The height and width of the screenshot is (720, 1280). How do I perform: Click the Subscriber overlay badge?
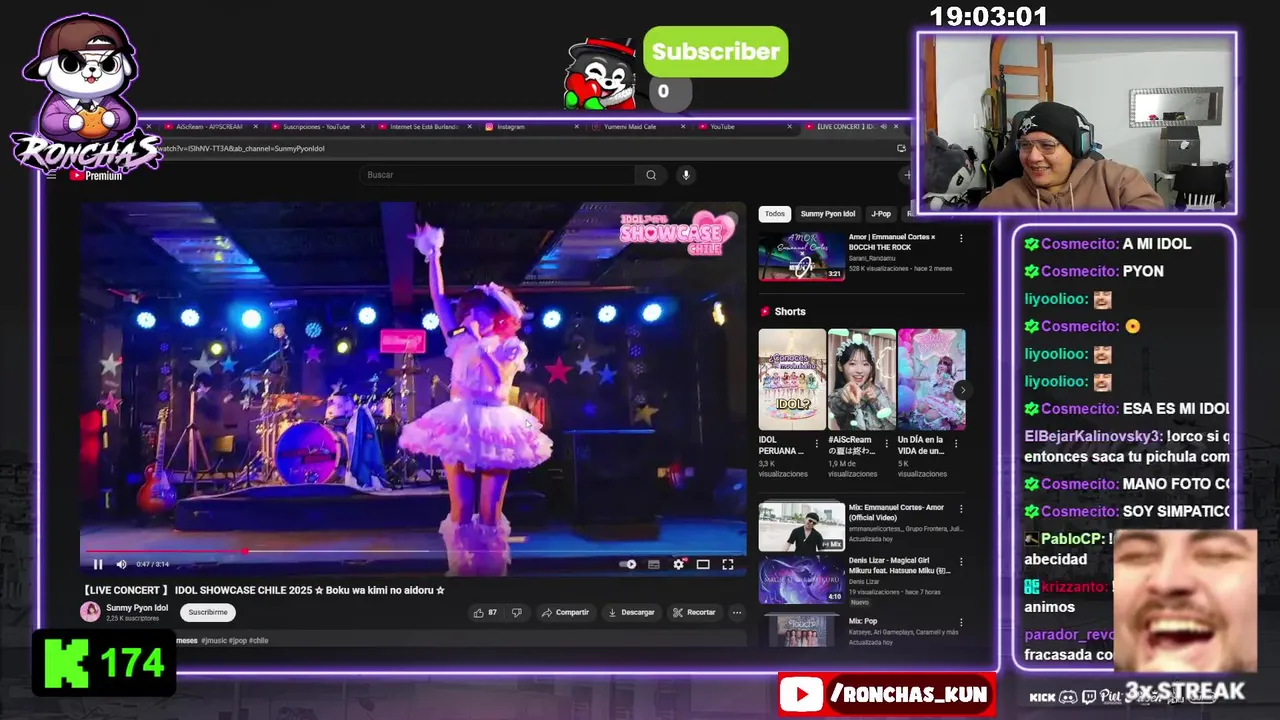tap(715, 52)
